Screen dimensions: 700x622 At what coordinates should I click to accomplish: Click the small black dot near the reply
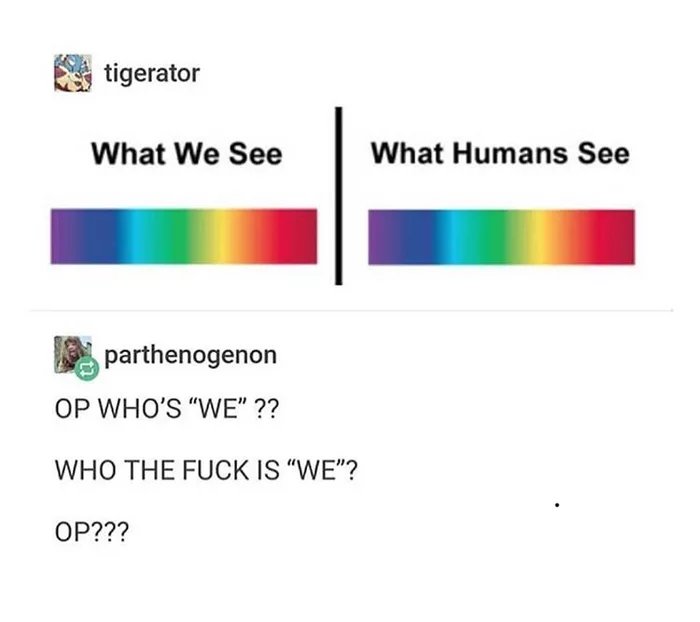click(557, 505)
